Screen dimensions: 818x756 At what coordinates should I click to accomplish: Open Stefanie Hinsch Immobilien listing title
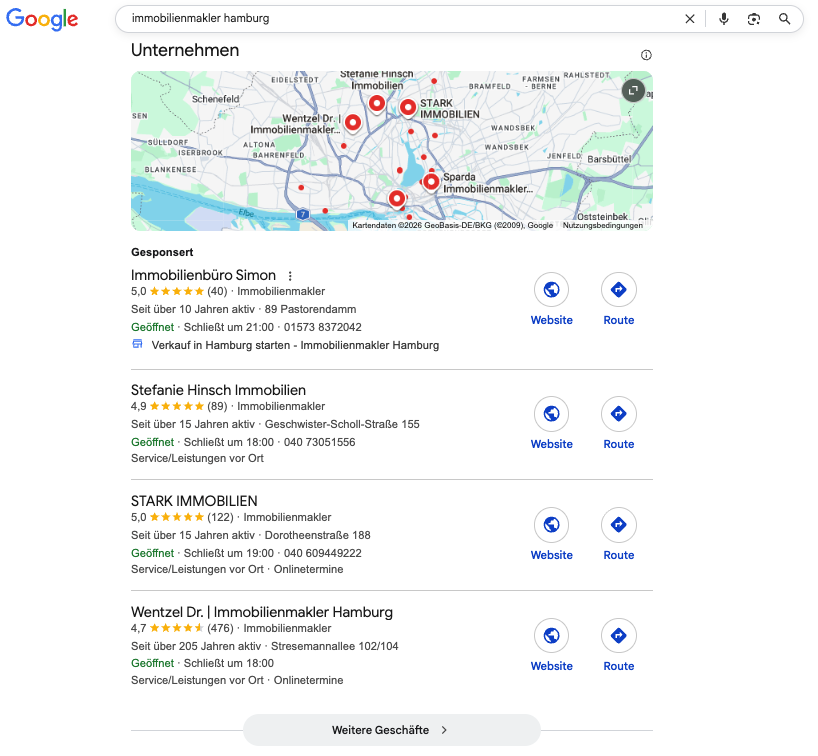pos(218,390)
